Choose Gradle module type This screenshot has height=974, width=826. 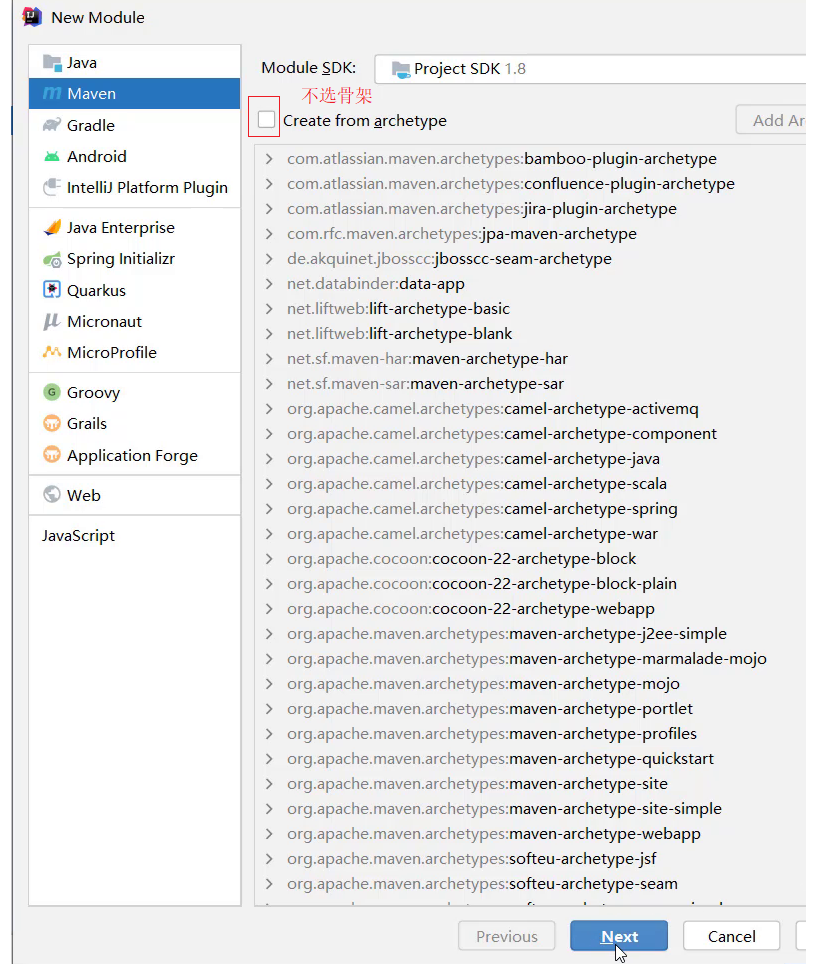[x=134, y=125]
